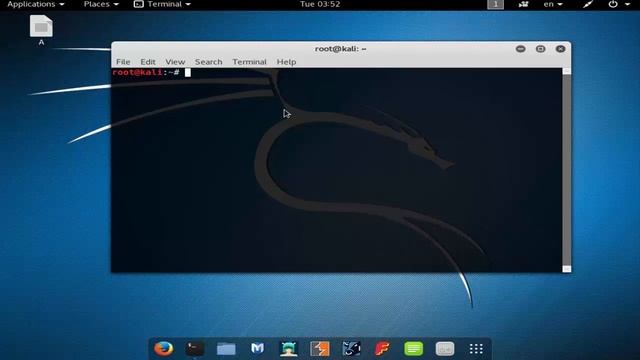640x360 pixels.
Task: Open desktop file named A
Action: (x=41, y=30)
